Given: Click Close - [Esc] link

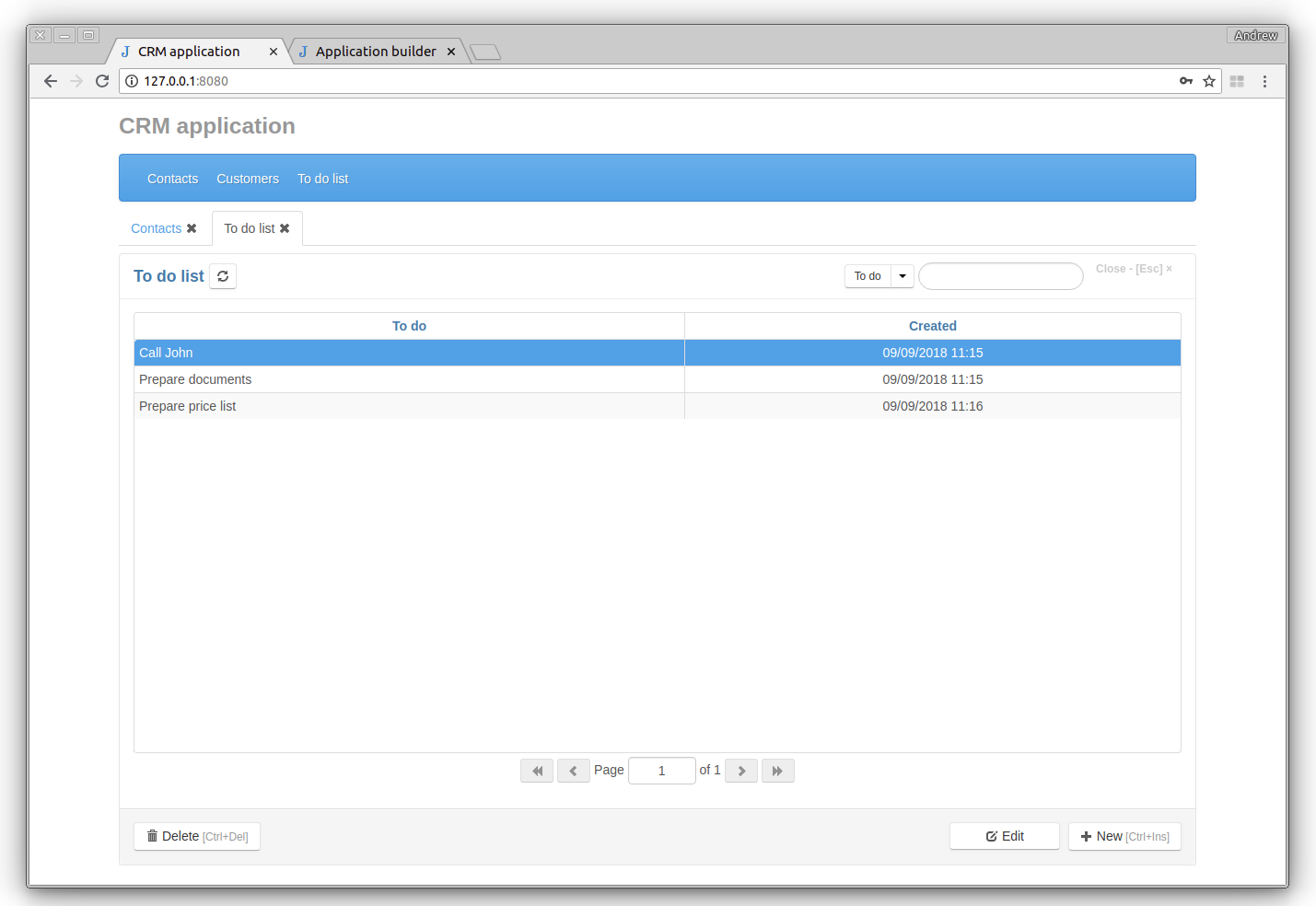Looking at the screenshot, I should 1134,269.
